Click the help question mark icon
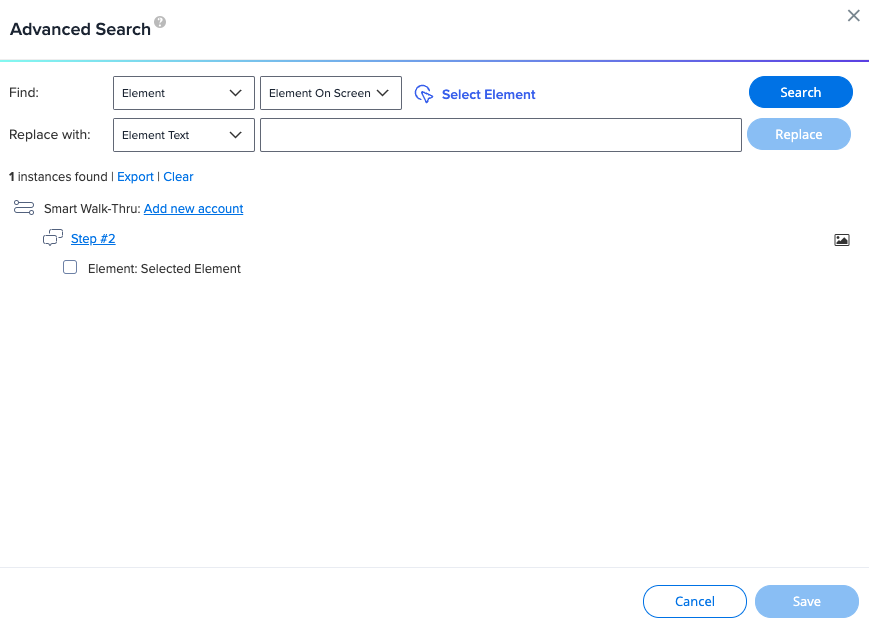This screenshot has width=869, height=622. pyautogui.click(x=160, y=23)
